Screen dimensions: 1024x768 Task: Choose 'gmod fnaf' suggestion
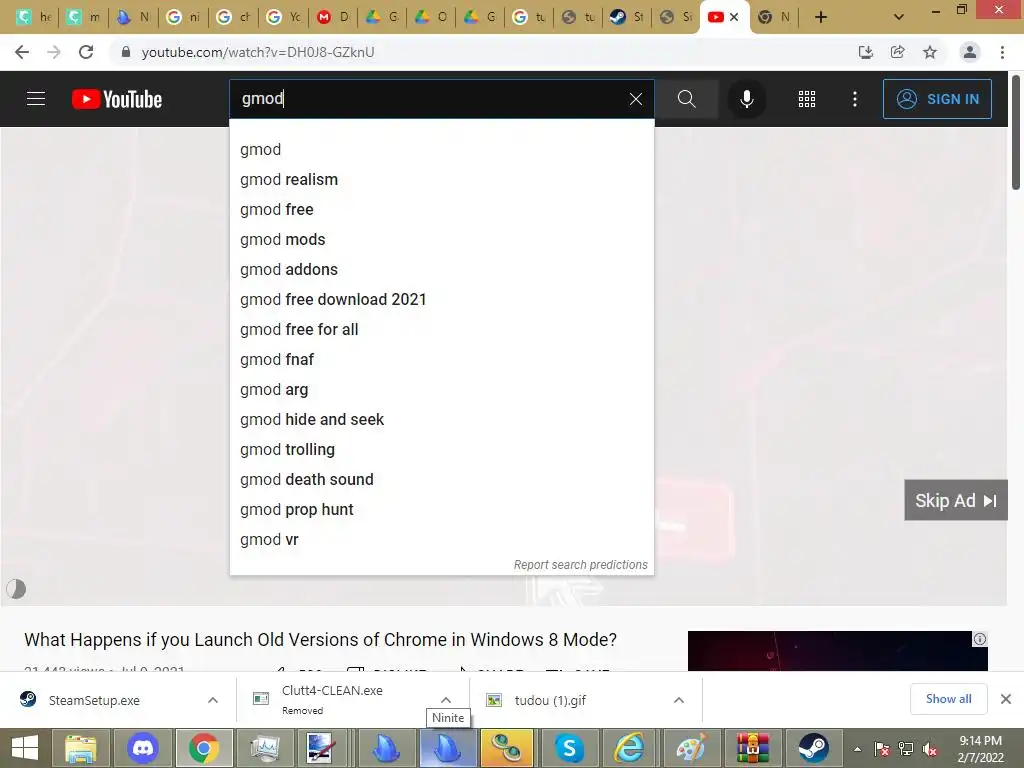pyautogui.click(x=441, y=360)
